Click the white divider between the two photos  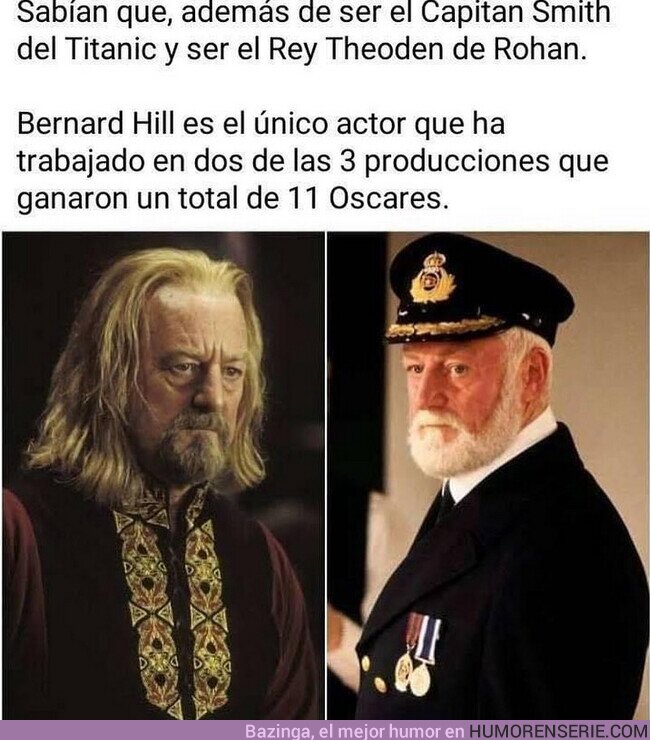[326, 476]
